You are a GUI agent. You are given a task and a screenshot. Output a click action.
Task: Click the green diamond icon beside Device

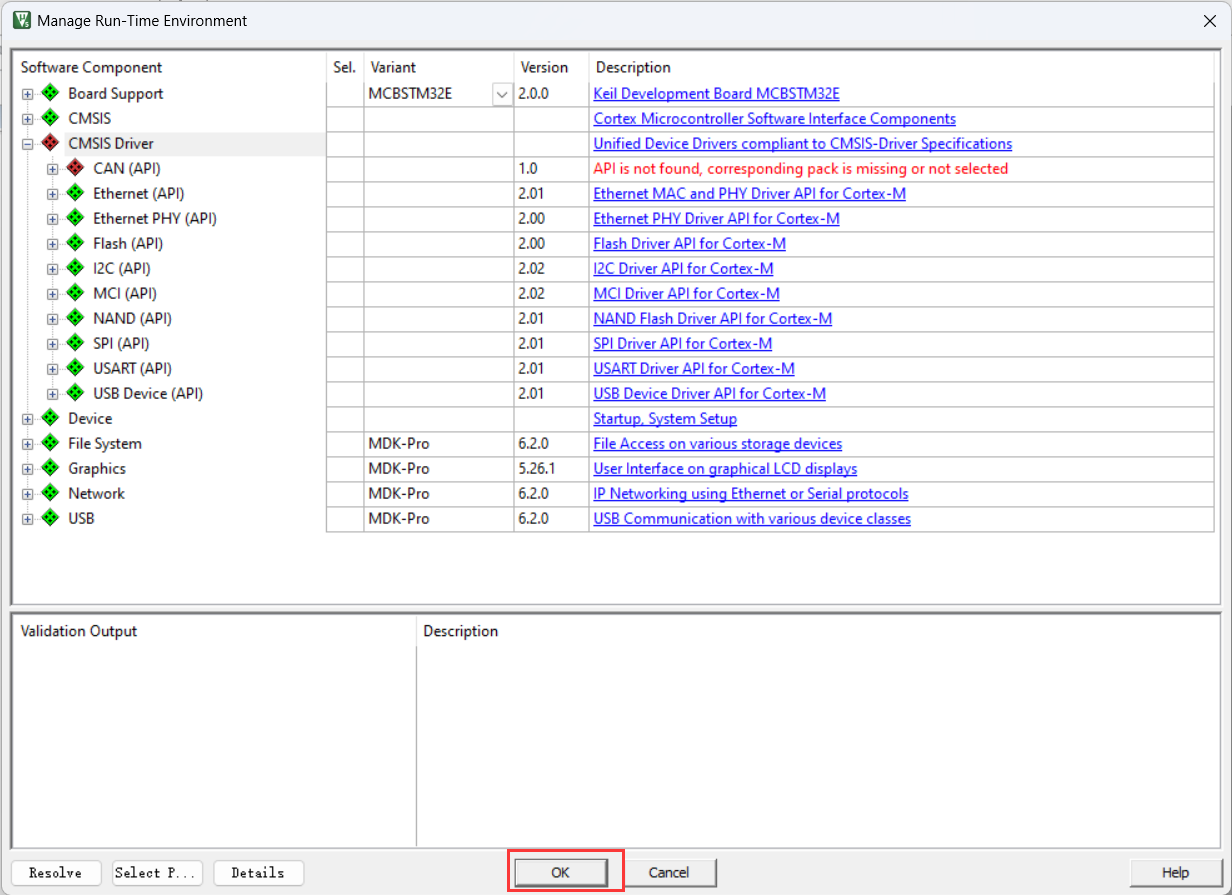(50, 418)
